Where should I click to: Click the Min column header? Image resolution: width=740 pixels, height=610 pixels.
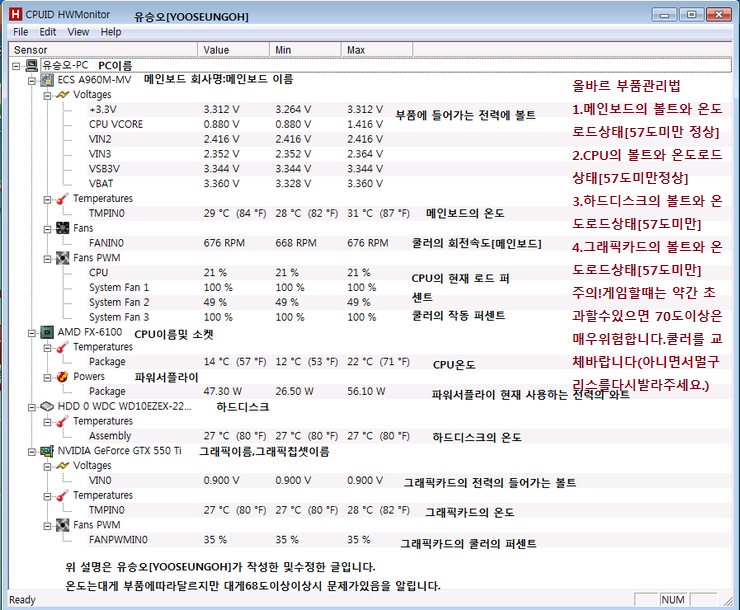click(305, 50)
